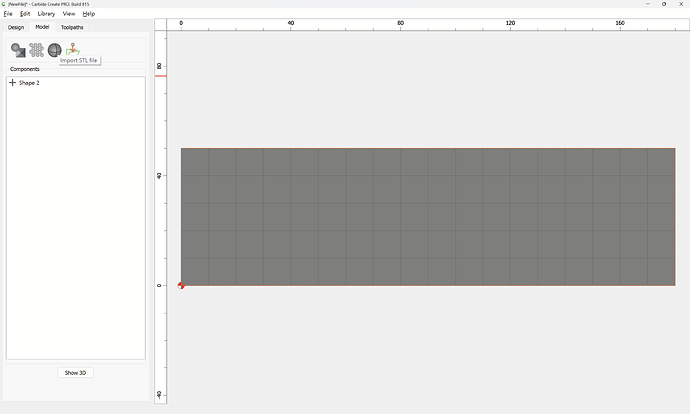Click the vertical ruler at the 40 mark
Screen dimensions: 690x414
click(x=160, y=176)
